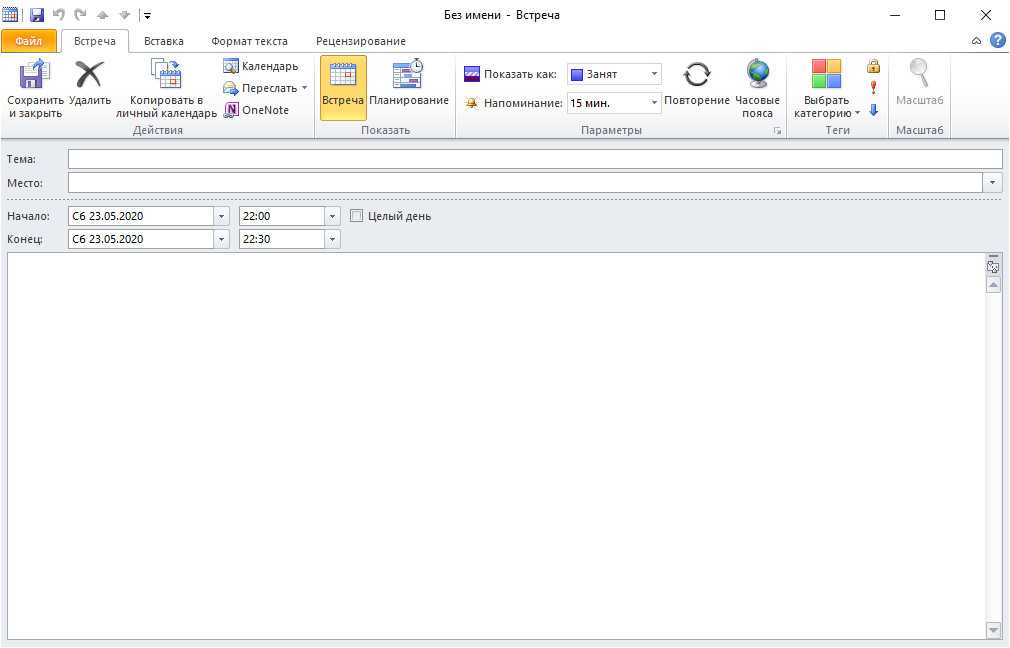Image resolution: width=1010 pixels, height=648 pixels.
Task: Open Outlook help question mark icon
Action: tap(997, 41)
